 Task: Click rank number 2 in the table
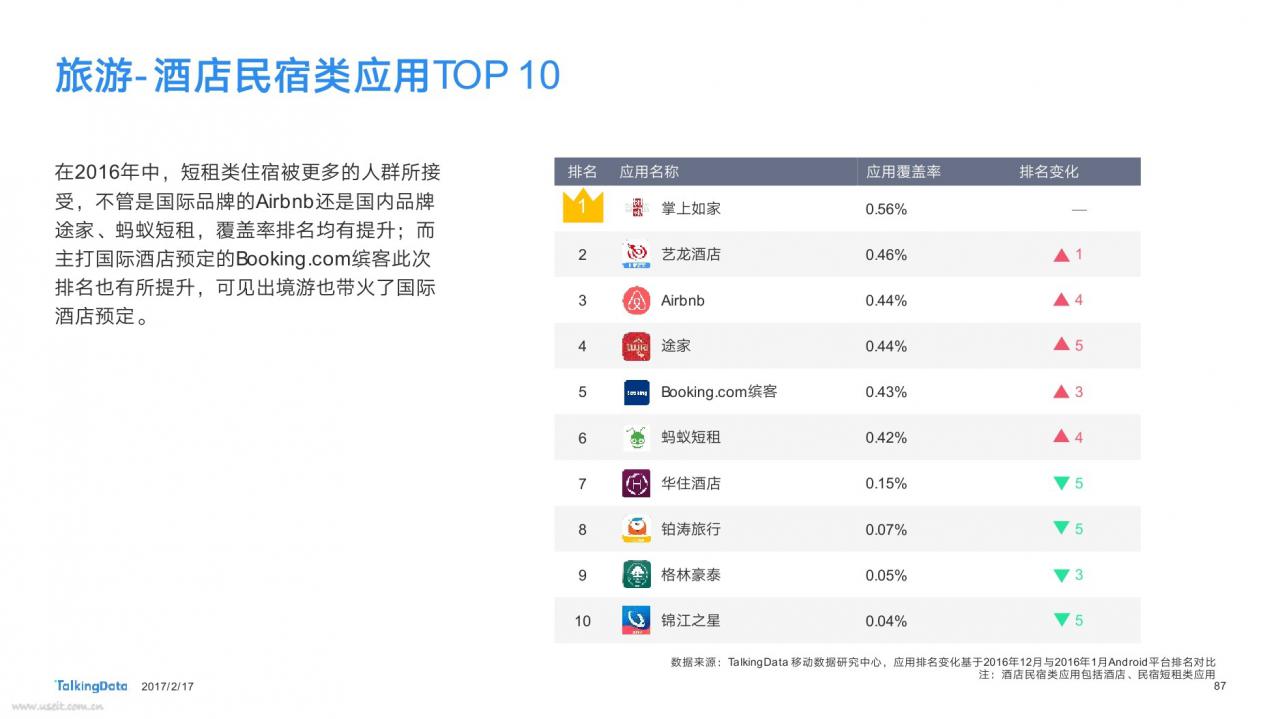[582, 255]
